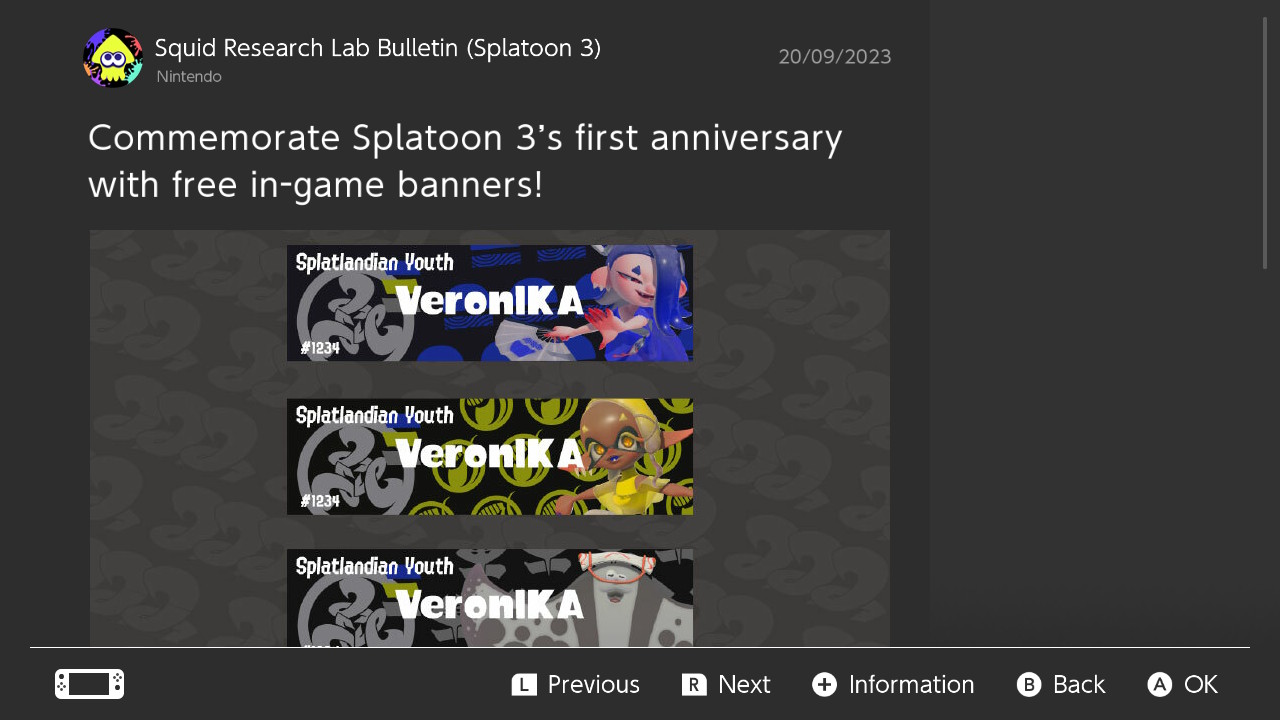Confirm with the OK label
Screen dimensions: 1280x720
(x=1200, y=684)
